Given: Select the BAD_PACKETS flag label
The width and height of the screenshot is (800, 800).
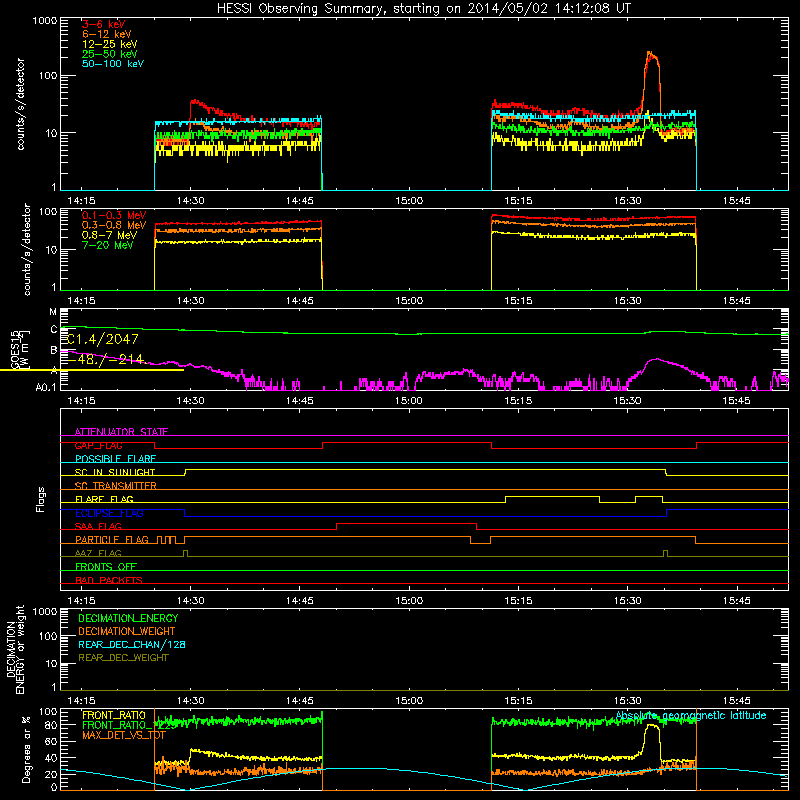Looking at the screenshot, I should (x=109, y=580).
